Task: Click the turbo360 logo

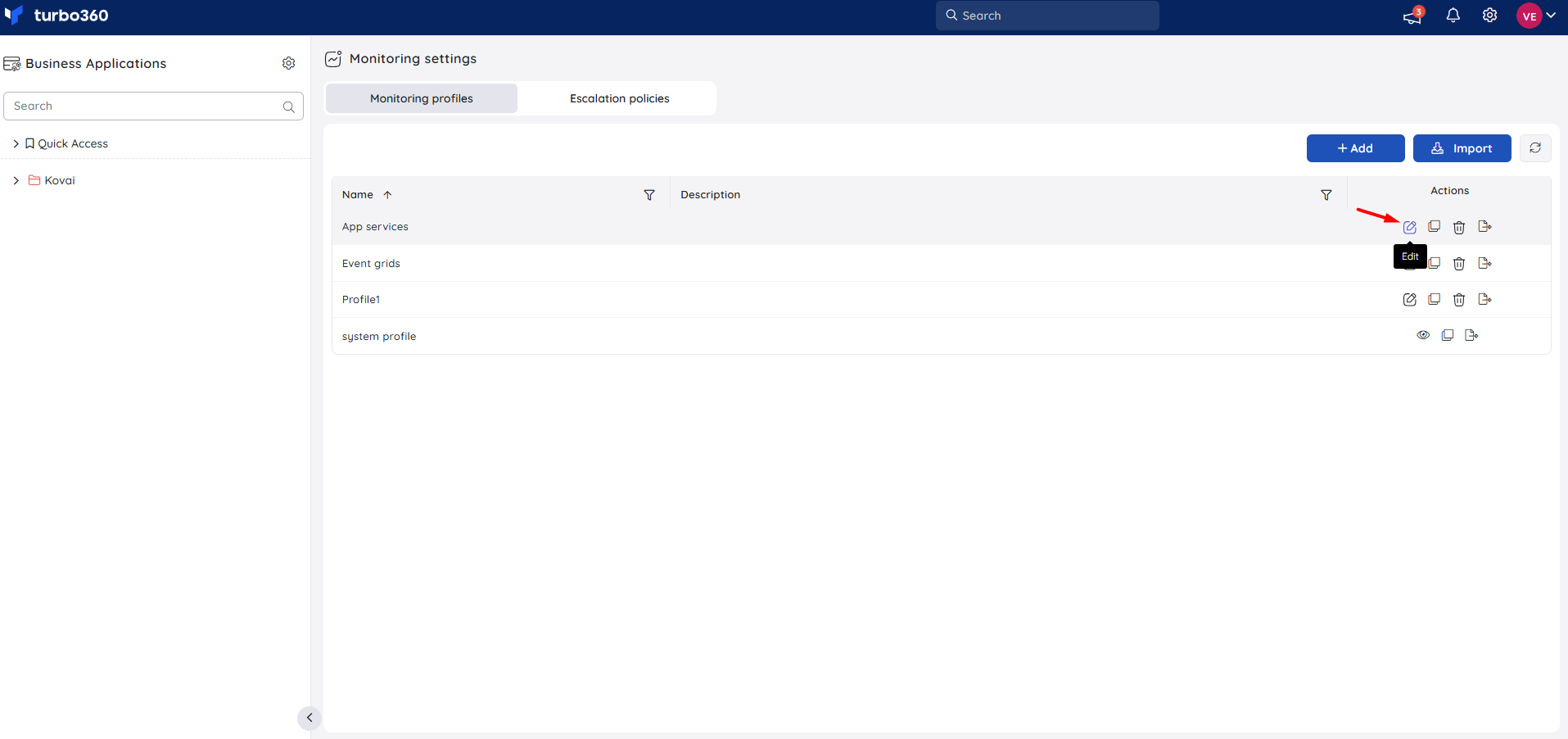Action: tap(56, 15)
